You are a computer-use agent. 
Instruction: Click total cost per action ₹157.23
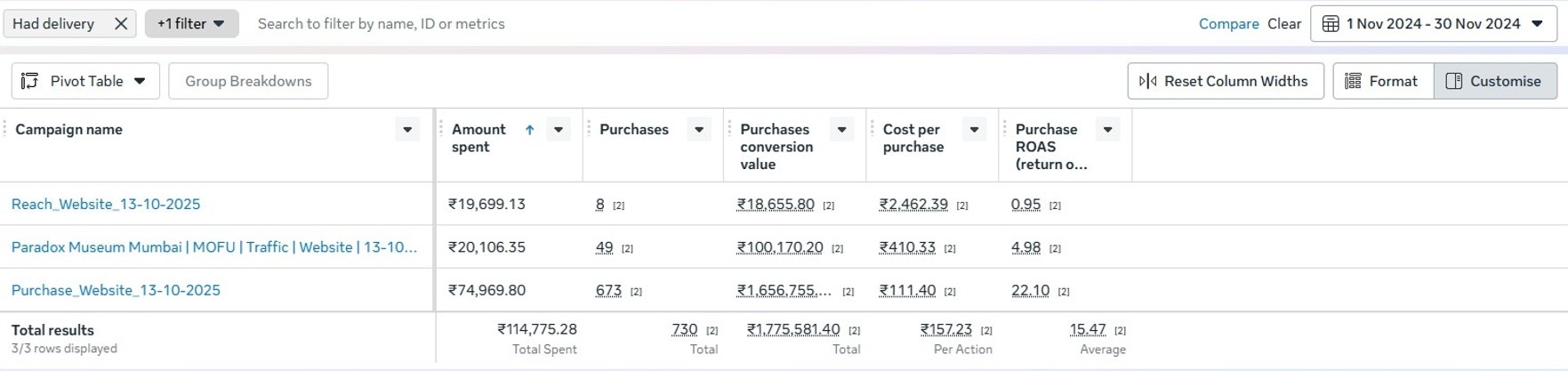point(946,329)
